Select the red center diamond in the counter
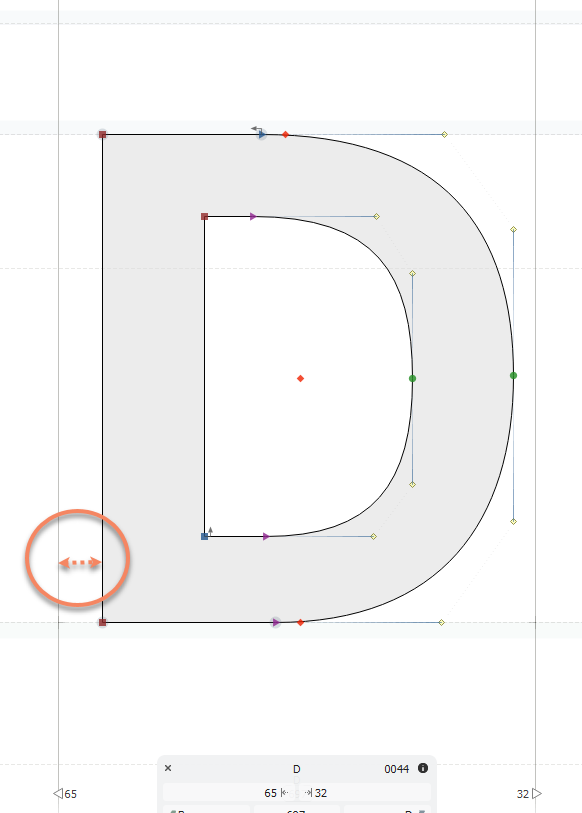 click(x=300, y=379)
